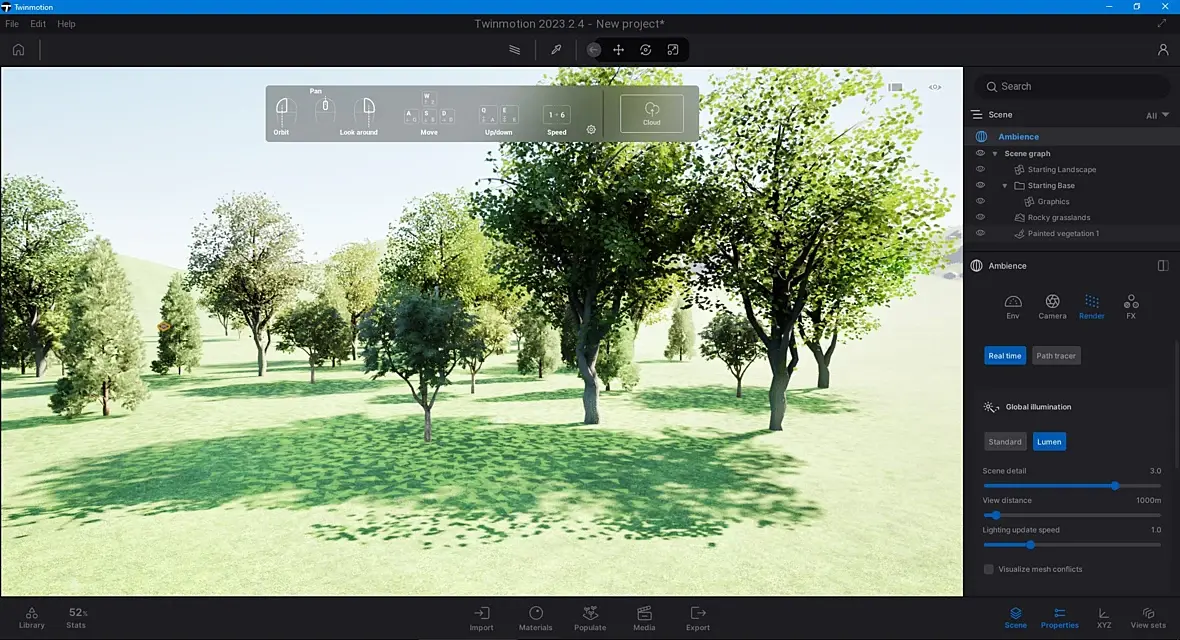Image resolution: width=1180 pixels, height=640 pixels.
Task: Select the translate move gizmo tool
Action: click(619, 50)
